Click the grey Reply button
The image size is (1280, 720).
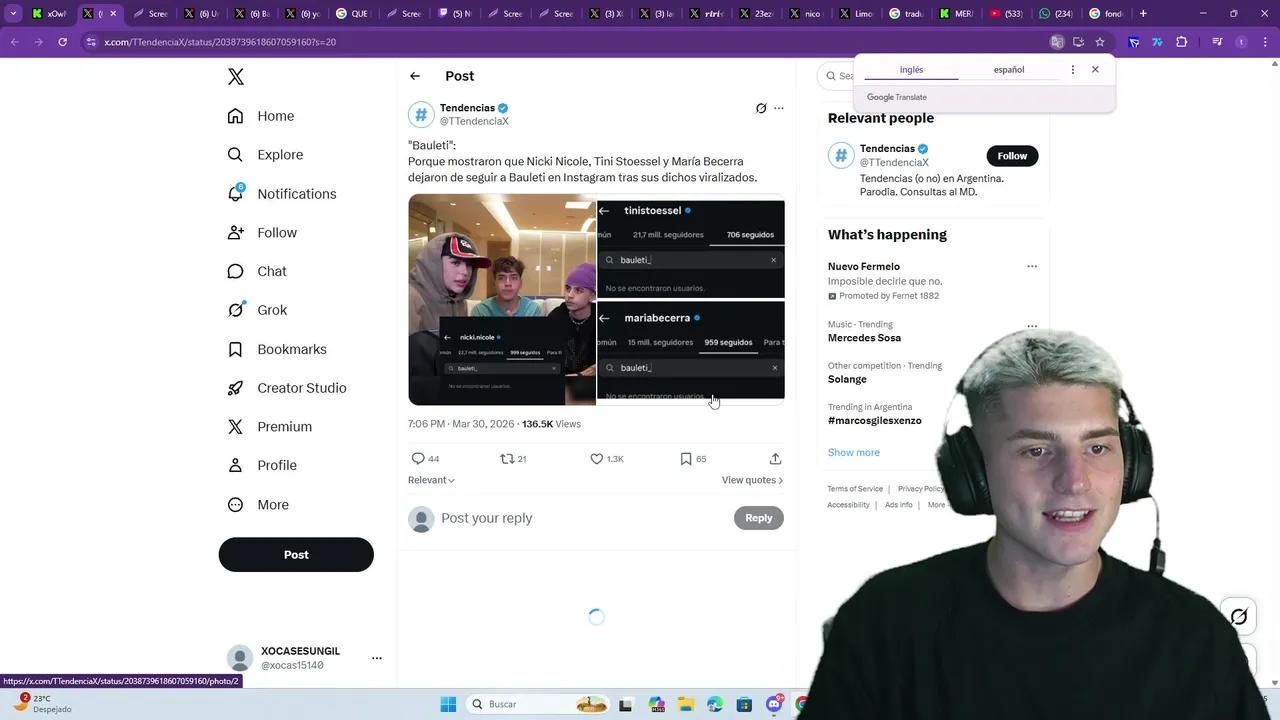[x=759, y=518]
